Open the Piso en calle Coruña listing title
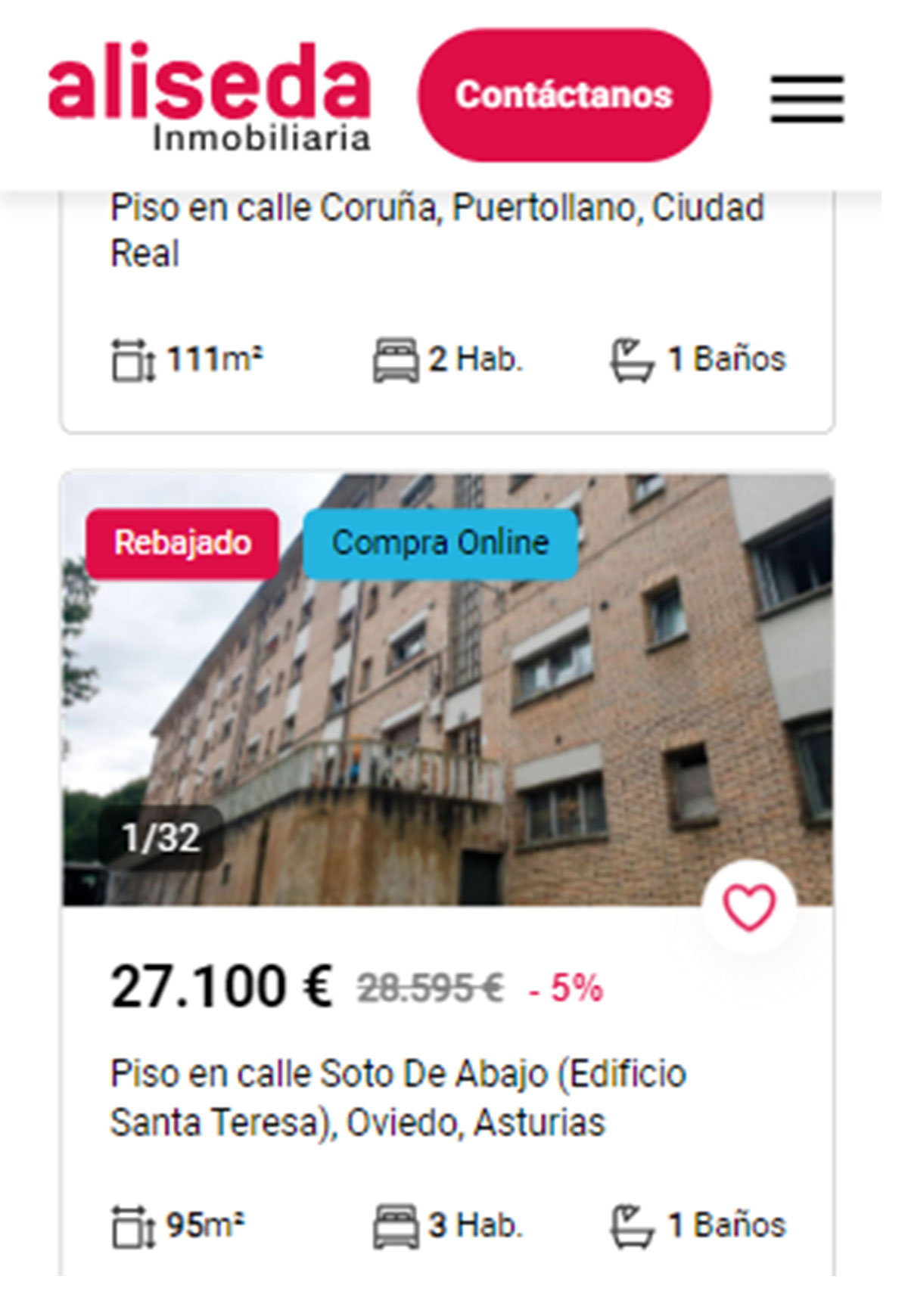 pyautogui.click(x=437, y=231)
